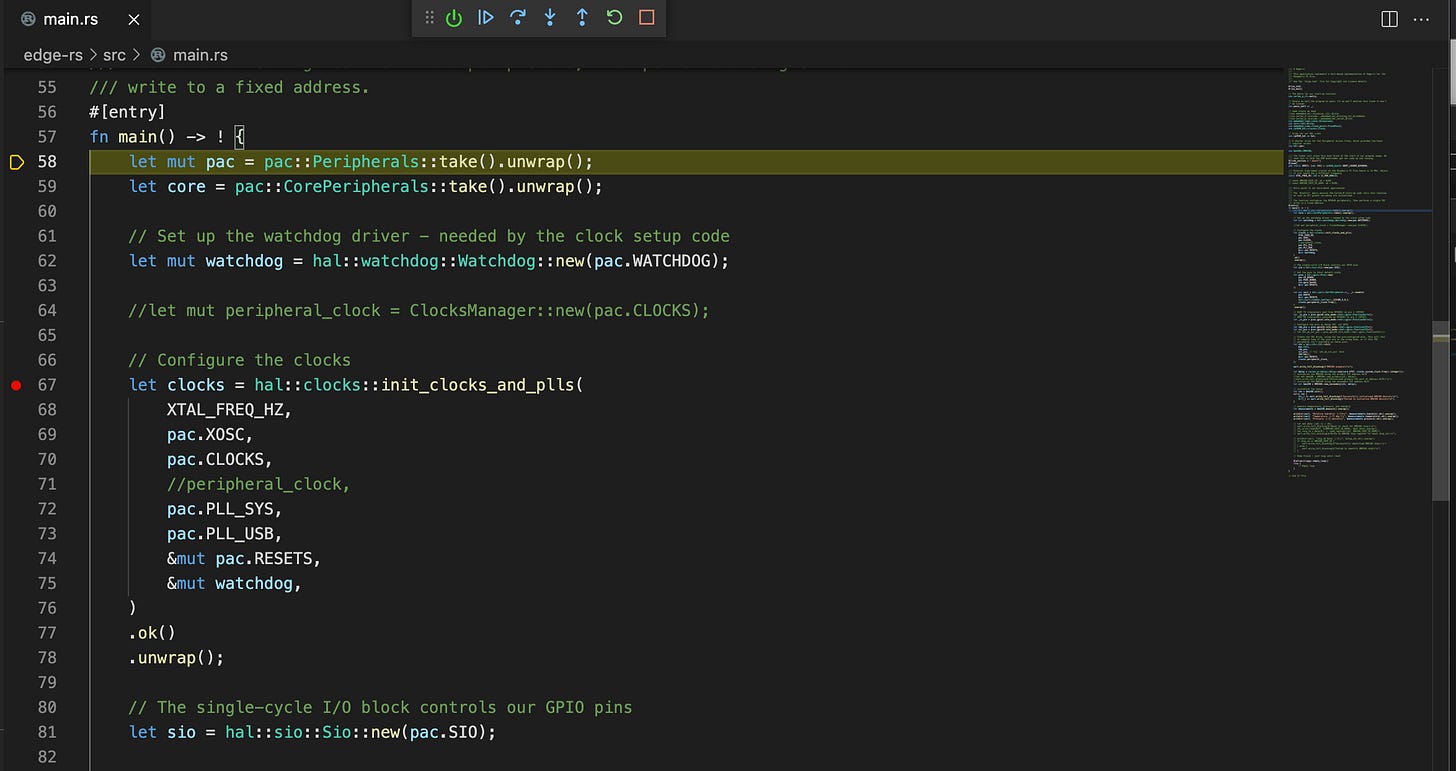The height and width of the screenshot is (771, 1456).
Task: Close the main.rs tab
Action: coord(134,19)
